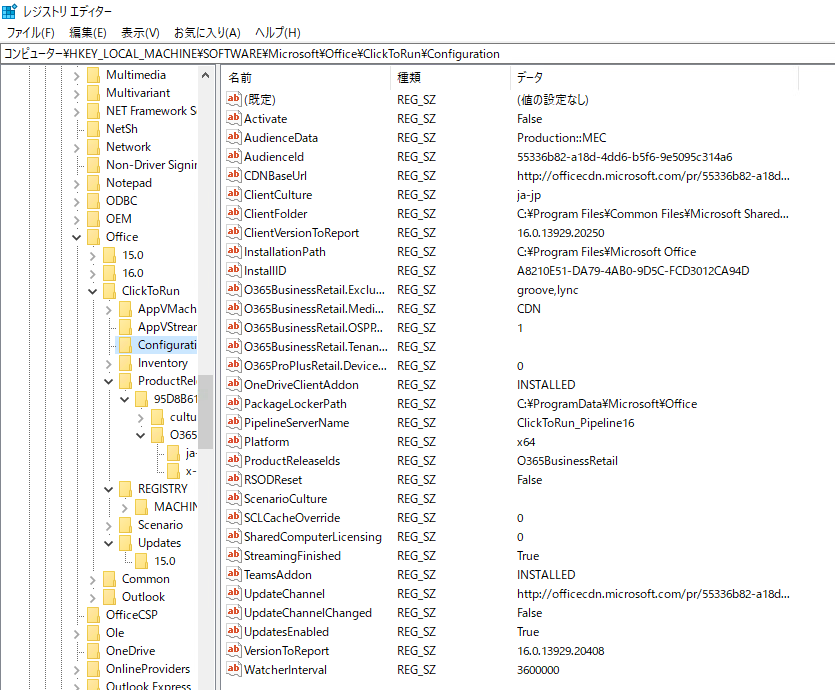Open the 編集(E) menu

click(88, 33)
